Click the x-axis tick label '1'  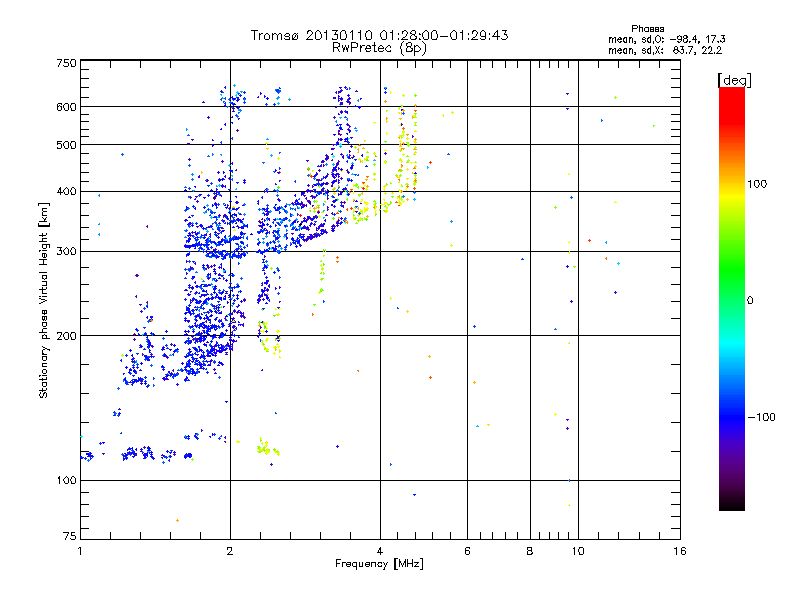point(80,551)
